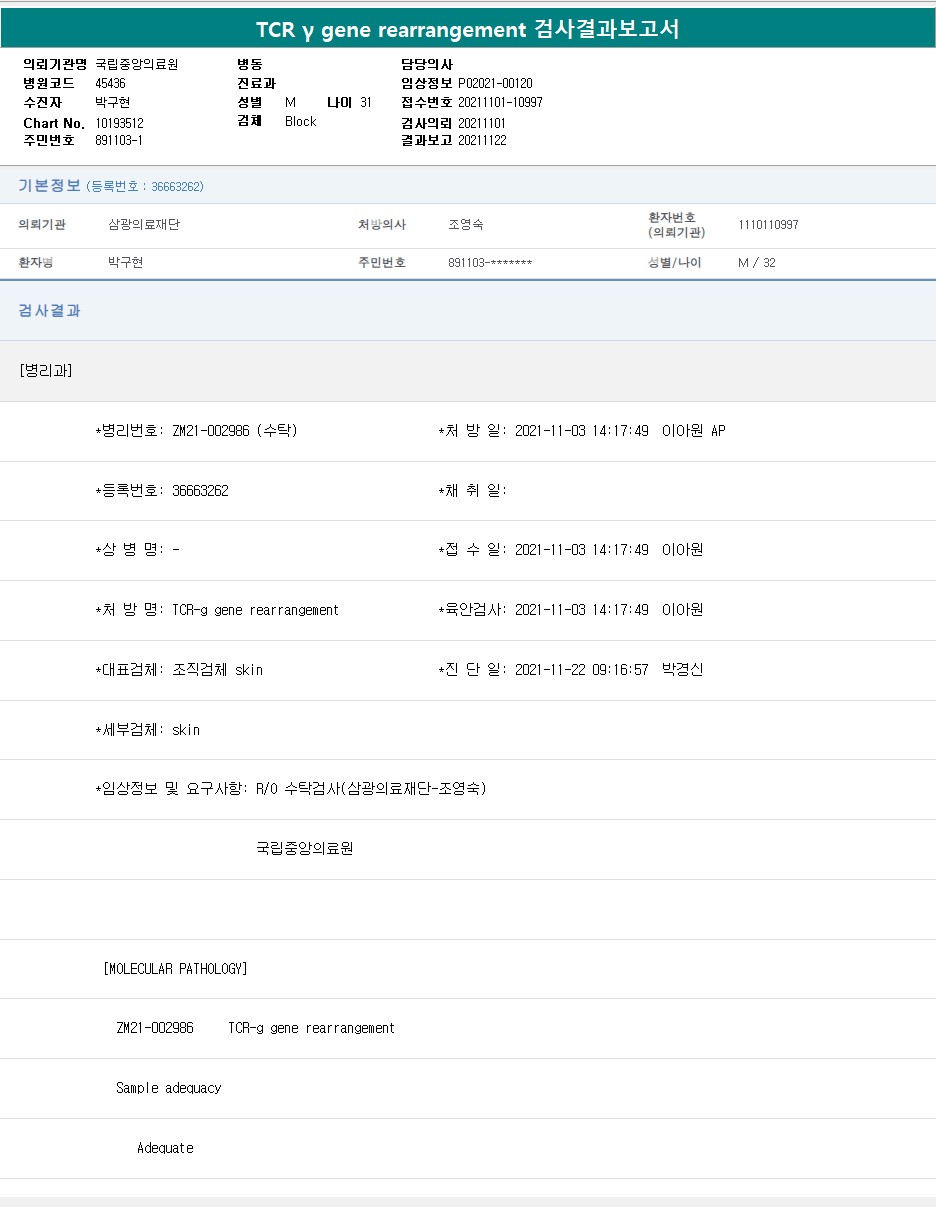Click the [MOLECULAR PATHOLOGY] heading
The height and width of the screenshot is (1207, 936).
(x=176, y=969)
